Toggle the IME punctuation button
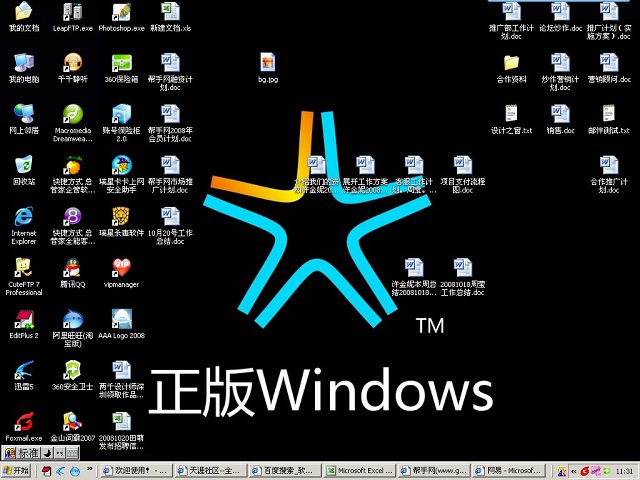640x480 pixels. pyautogui.click(x=60, y=452)
